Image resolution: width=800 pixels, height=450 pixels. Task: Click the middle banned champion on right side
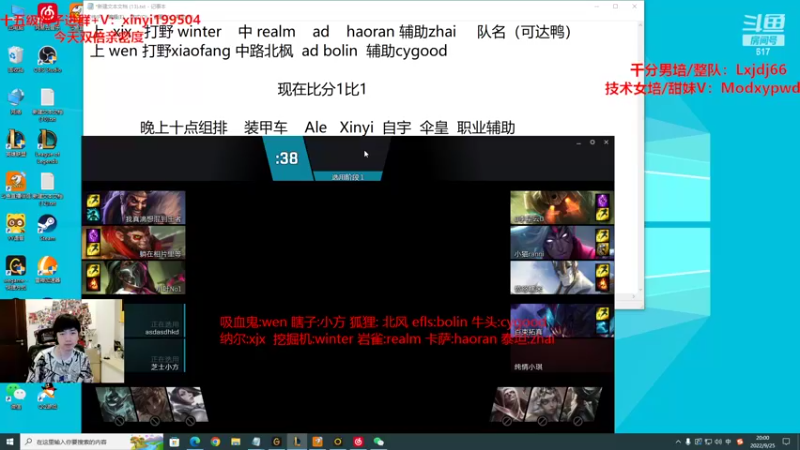(x=545, y=405)
